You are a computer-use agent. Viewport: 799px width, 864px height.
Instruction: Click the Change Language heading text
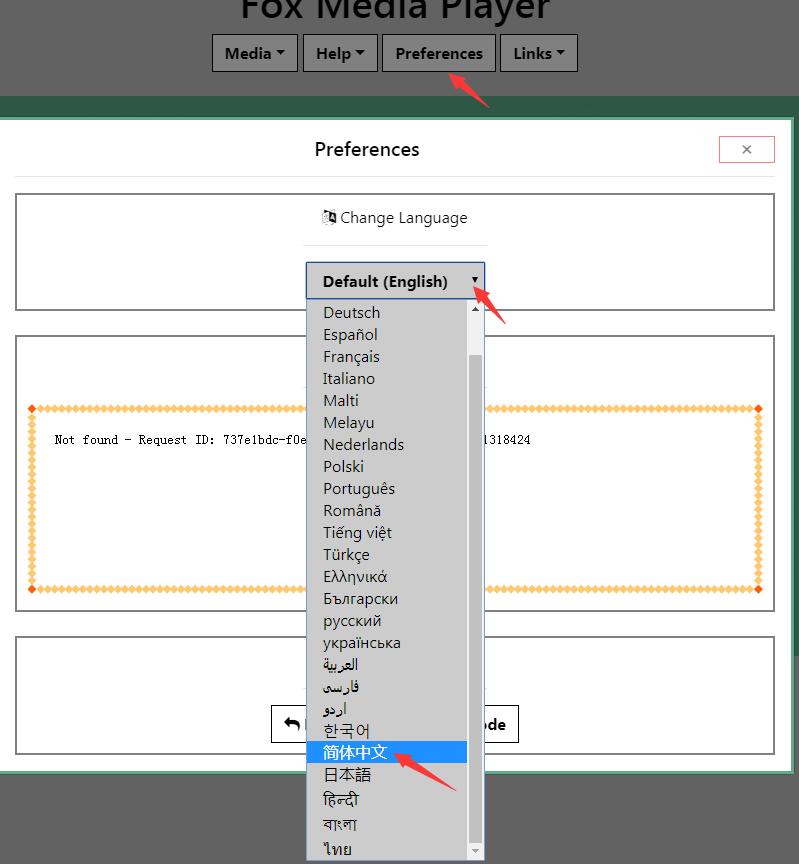click(x=403, y=218)
